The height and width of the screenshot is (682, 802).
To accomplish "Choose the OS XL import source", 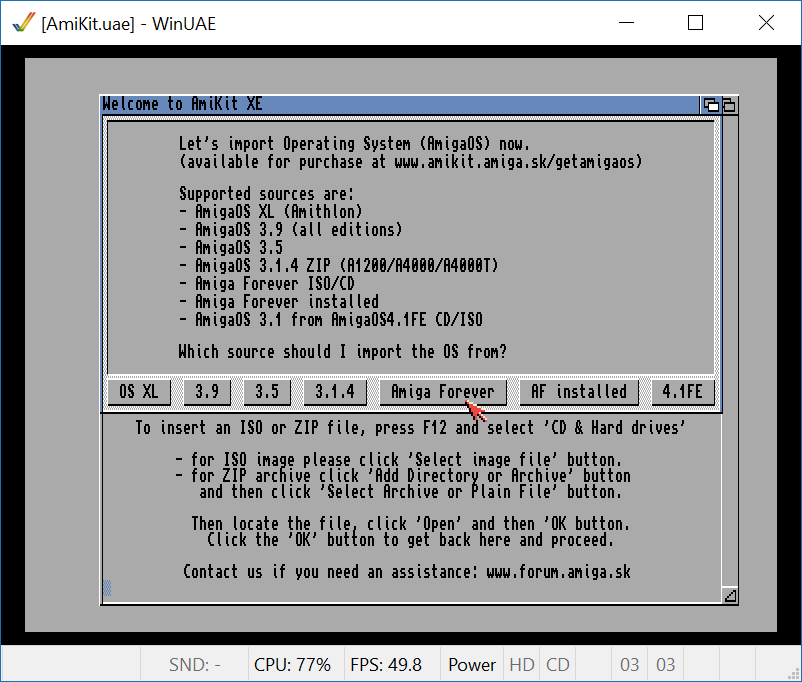I will pos(139,392).
